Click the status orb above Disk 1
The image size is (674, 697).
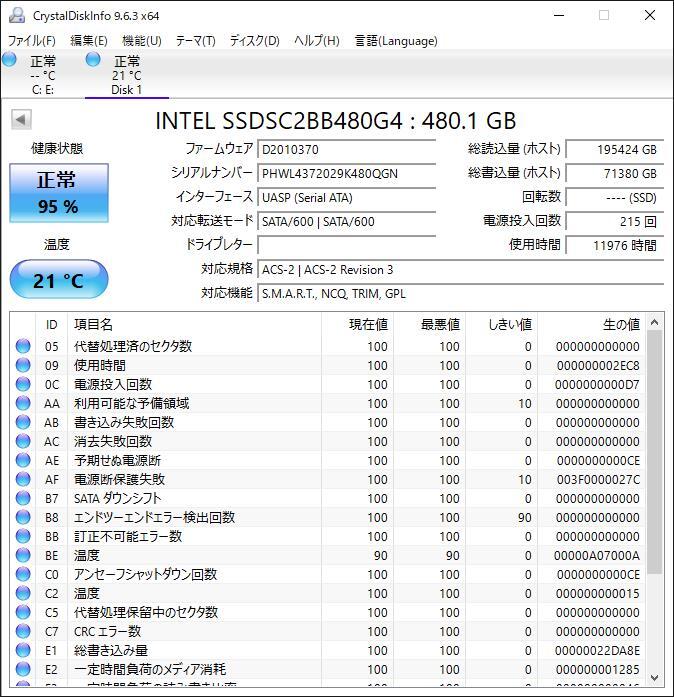coord(94,60)
